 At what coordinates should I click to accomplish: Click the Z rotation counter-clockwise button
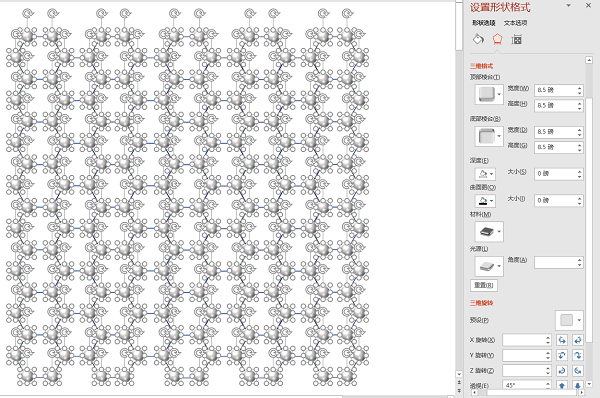point(578,370)
